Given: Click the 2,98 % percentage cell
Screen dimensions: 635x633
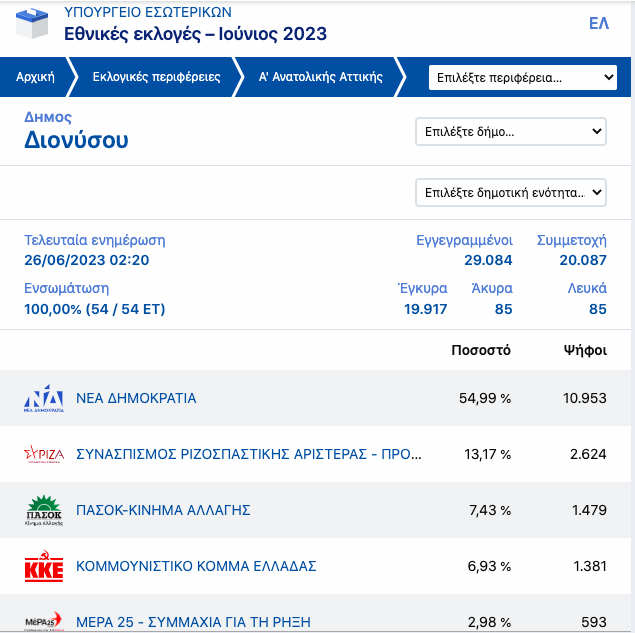Looking at the screenshot, I should pyautogui.click(x=489, y=622).
